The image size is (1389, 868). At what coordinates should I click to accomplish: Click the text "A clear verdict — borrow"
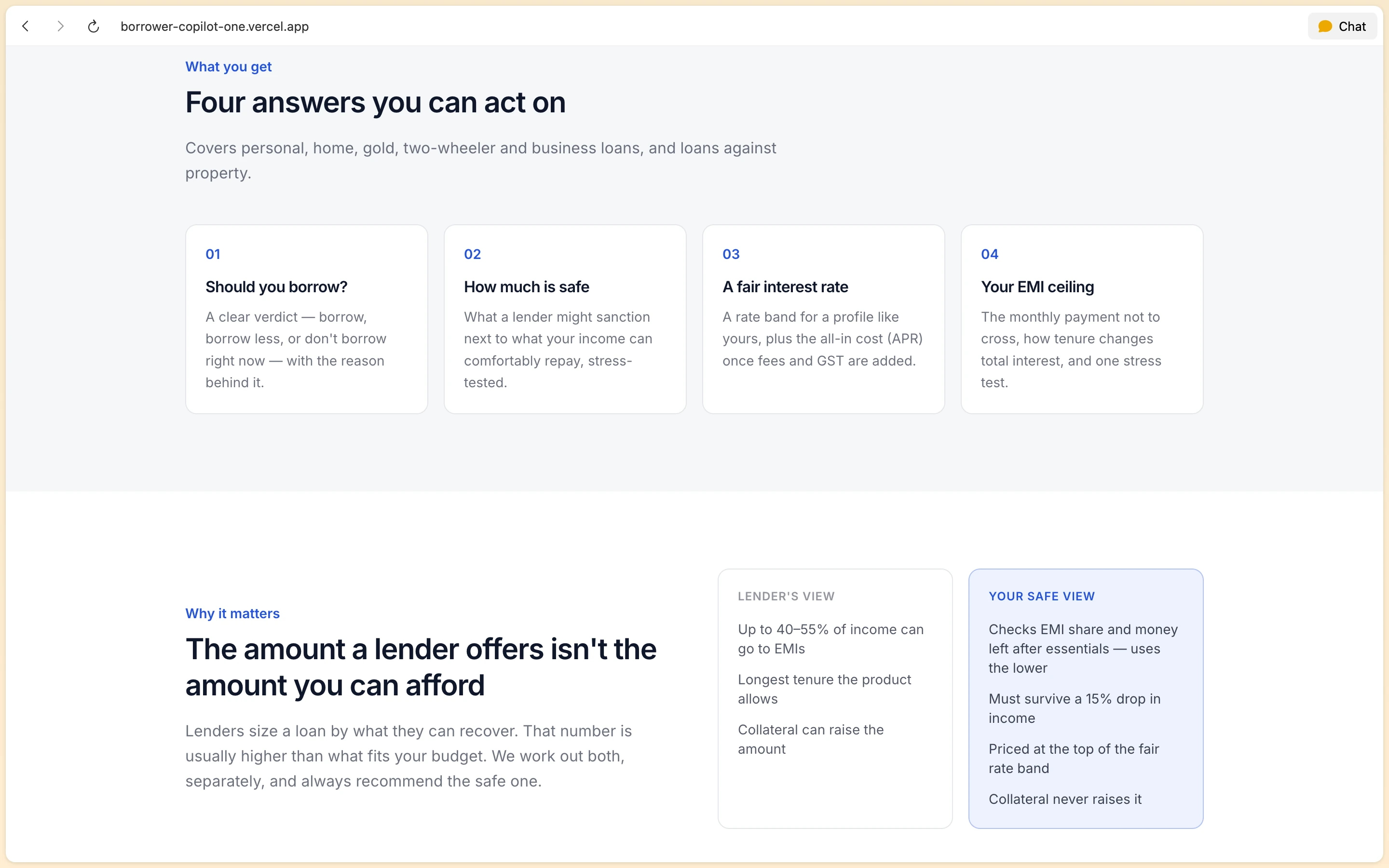285,317
